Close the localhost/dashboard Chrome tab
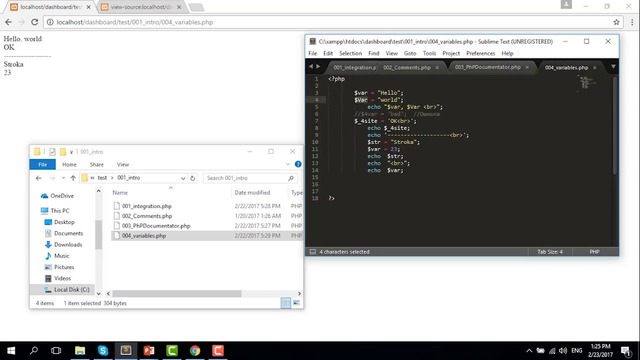The height and width of the screenshot is (360, 640). [x=89, y=7]
